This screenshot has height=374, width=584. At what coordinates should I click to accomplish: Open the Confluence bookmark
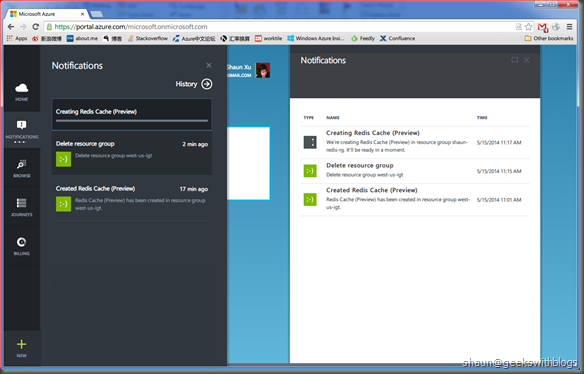coord(397,38)
